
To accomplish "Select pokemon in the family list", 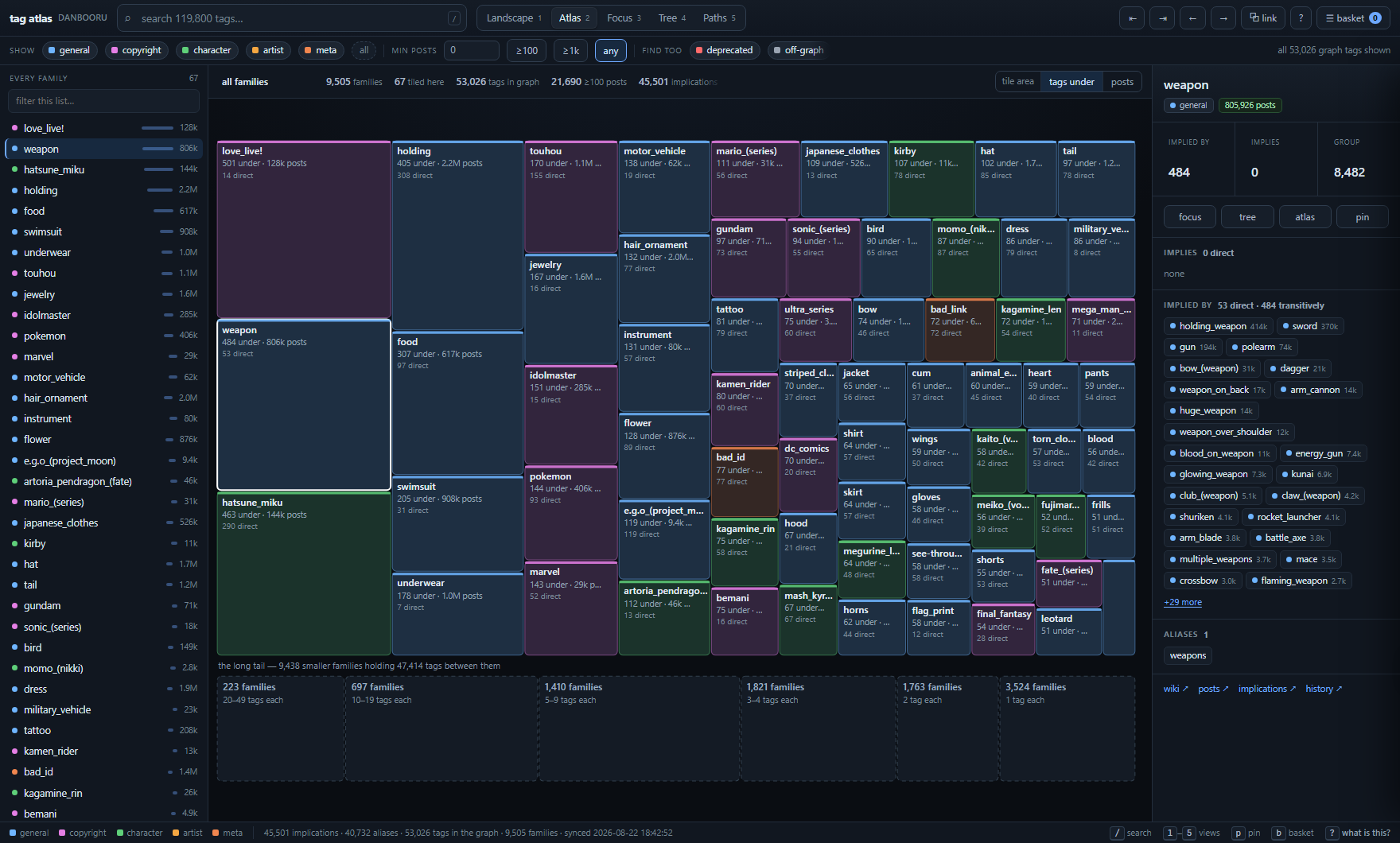I will tap(103, 336).
